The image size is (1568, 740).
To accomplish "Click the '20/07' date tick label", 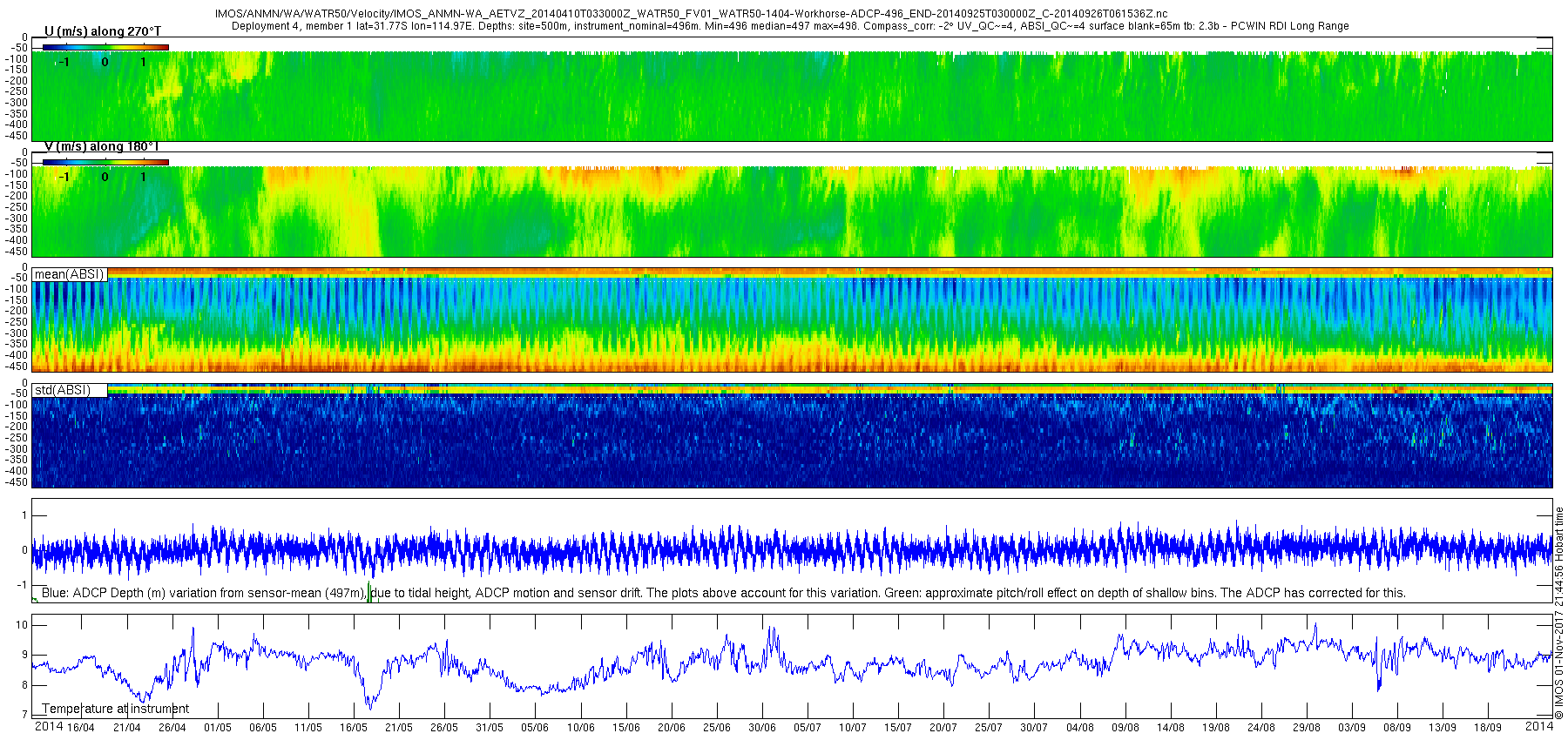I will pyautogui.click(x=943, y=728).
